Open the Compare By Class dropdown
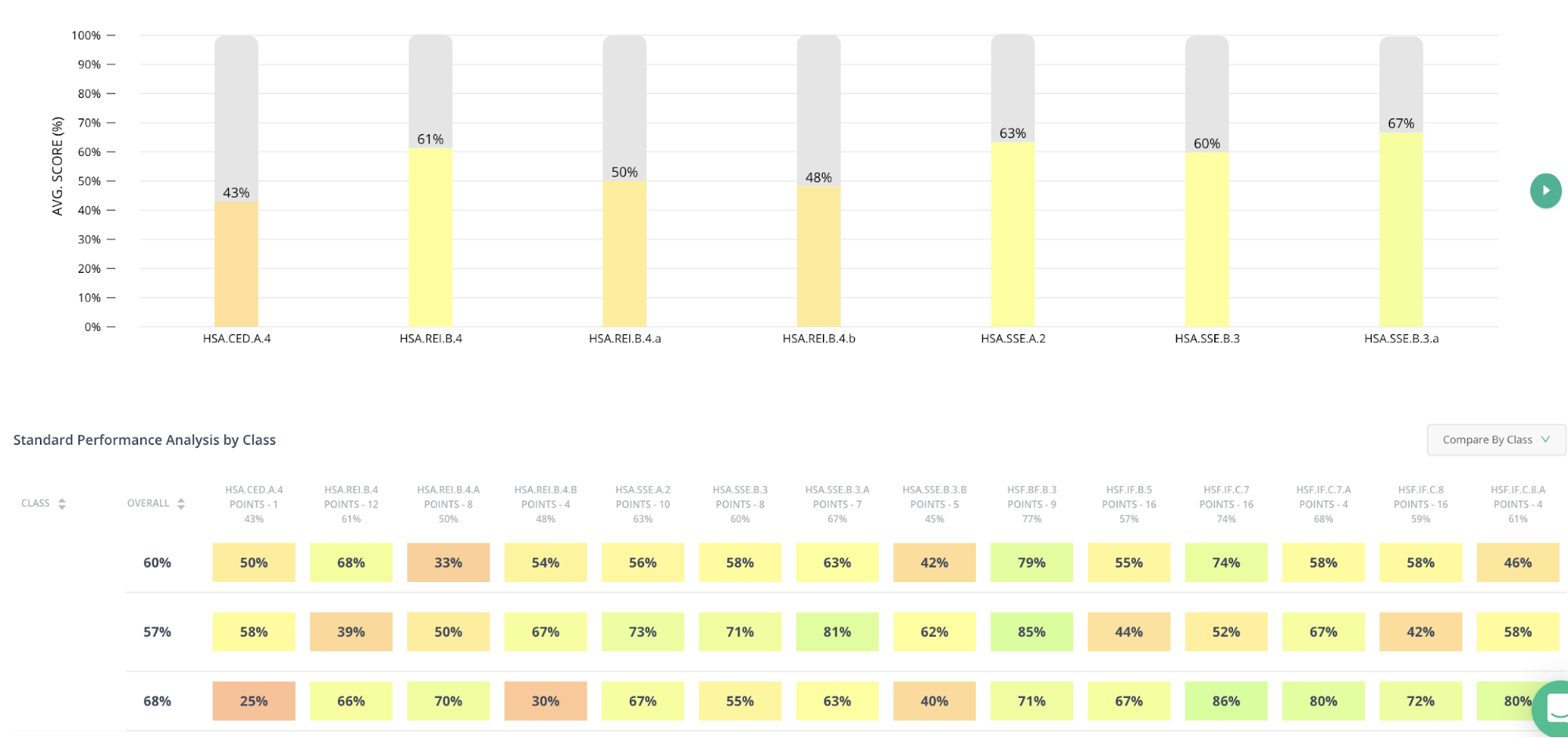 tap(1495, 440)
